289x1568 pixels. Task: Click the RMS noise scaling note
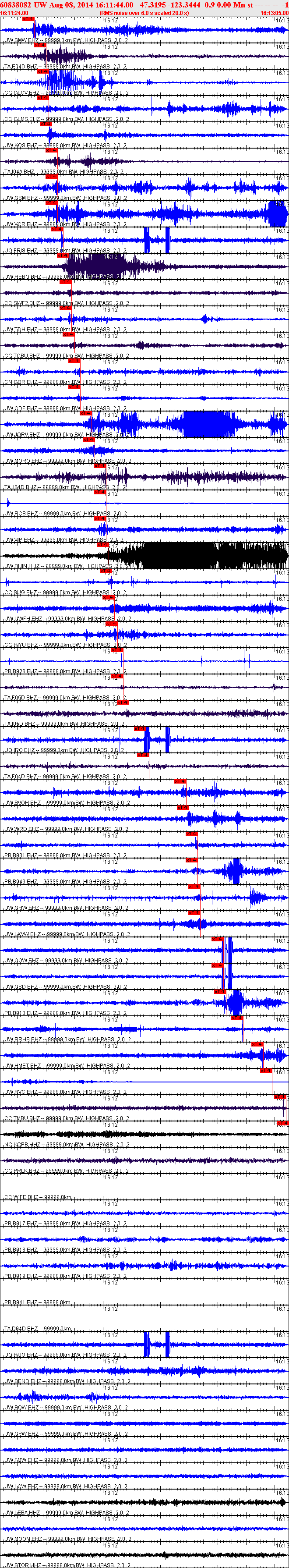[144, 13]
